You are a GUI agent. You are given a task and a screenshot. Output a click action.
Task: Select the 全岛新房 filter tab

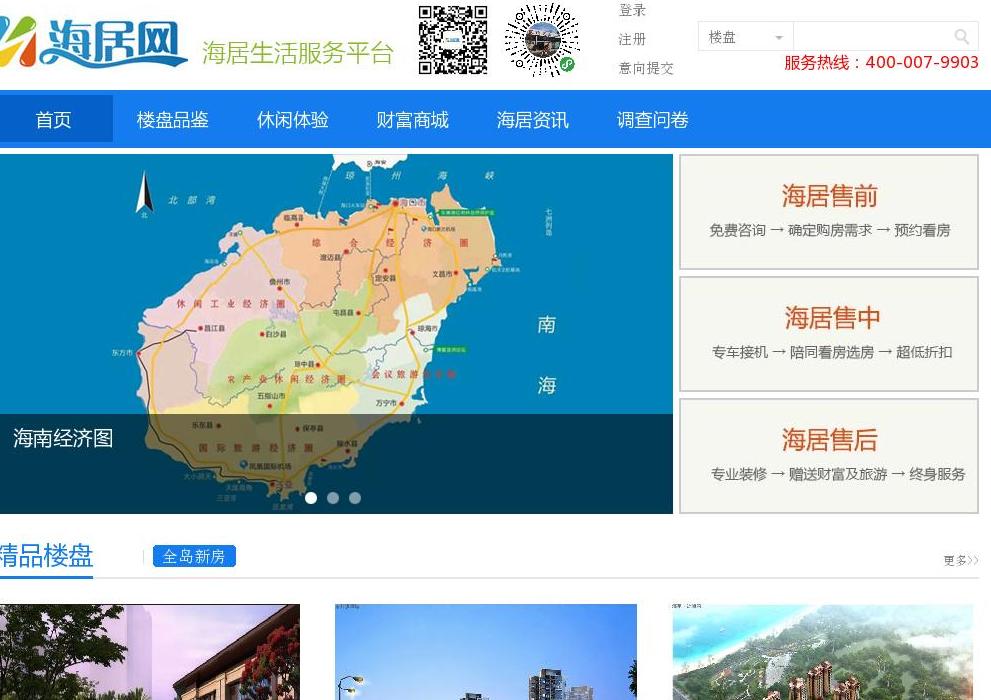pos(194,556)
